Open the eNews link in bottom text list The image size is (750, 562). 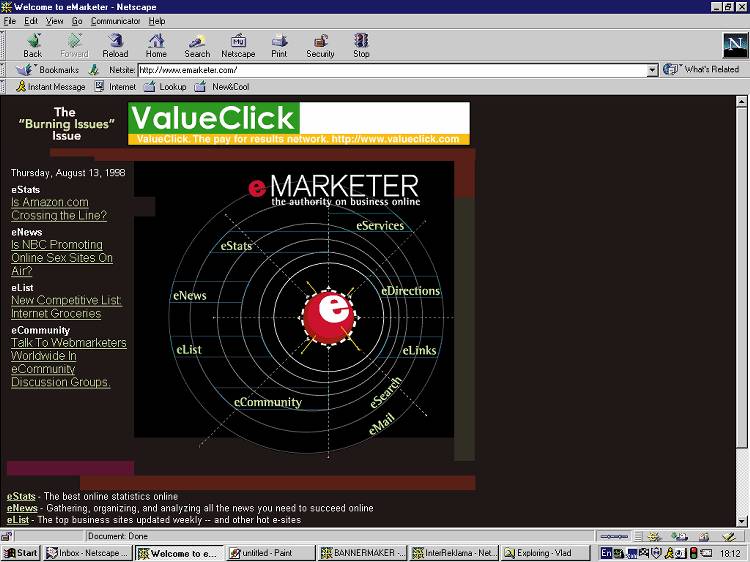click(x=22, y=508)
